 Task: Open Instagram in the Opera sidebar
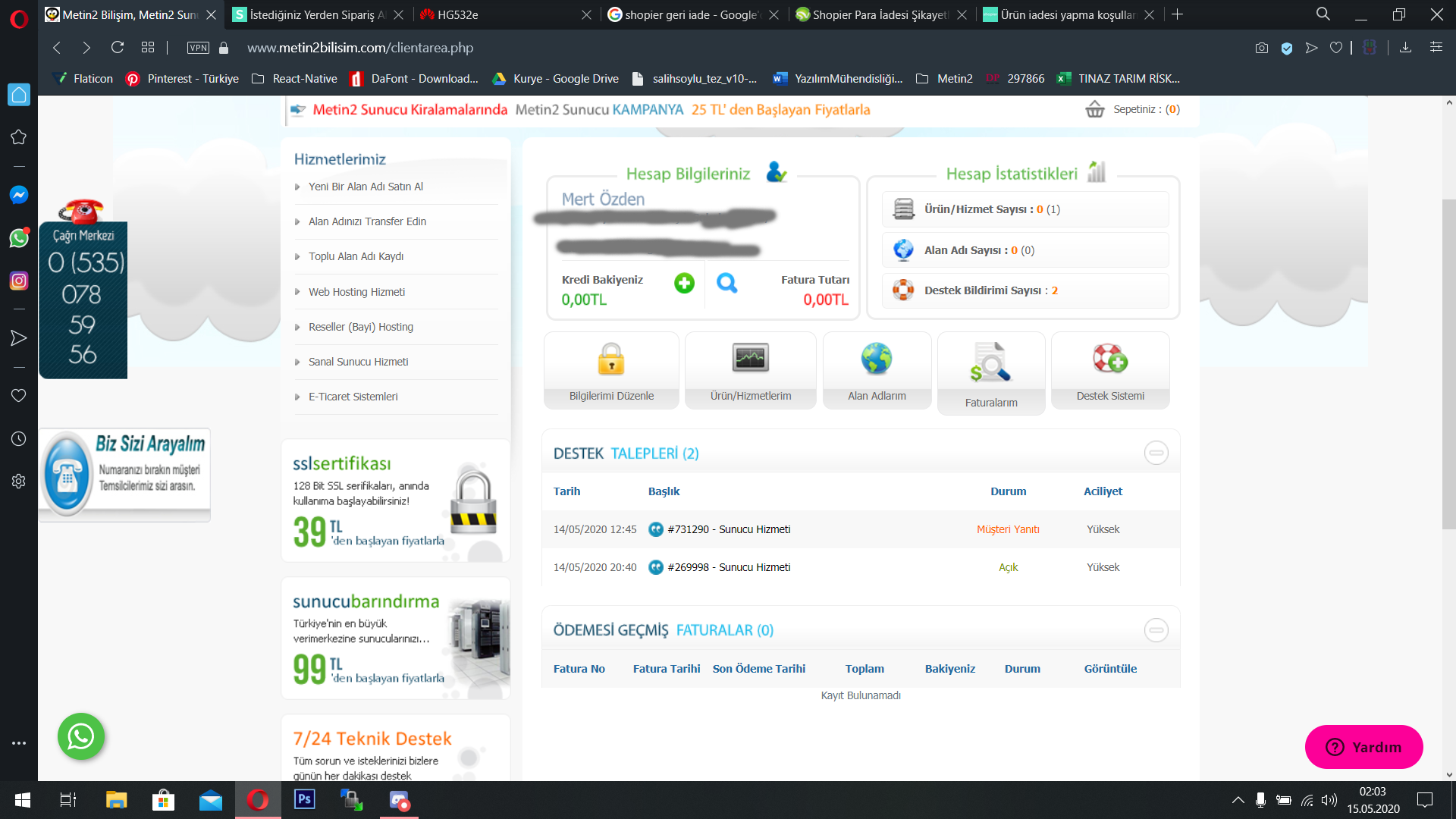pos(19,281)
